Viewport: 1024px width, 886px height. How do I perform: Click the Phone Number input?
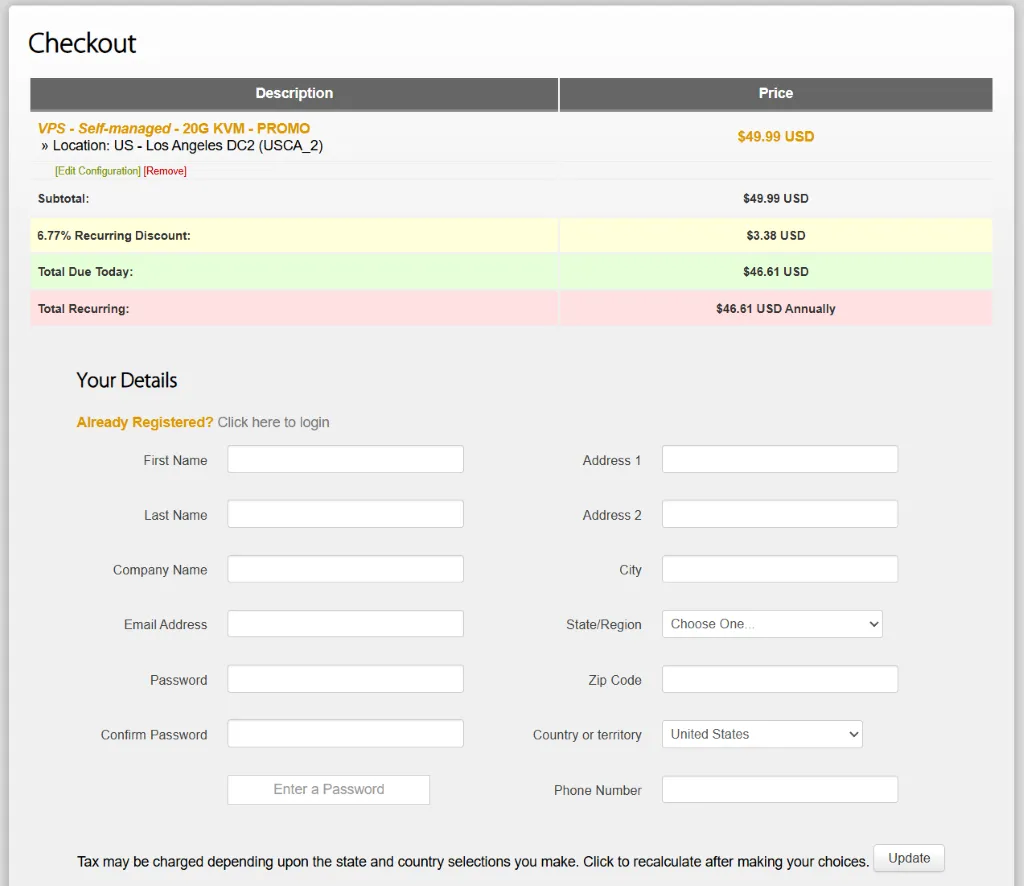pos(779,790)
